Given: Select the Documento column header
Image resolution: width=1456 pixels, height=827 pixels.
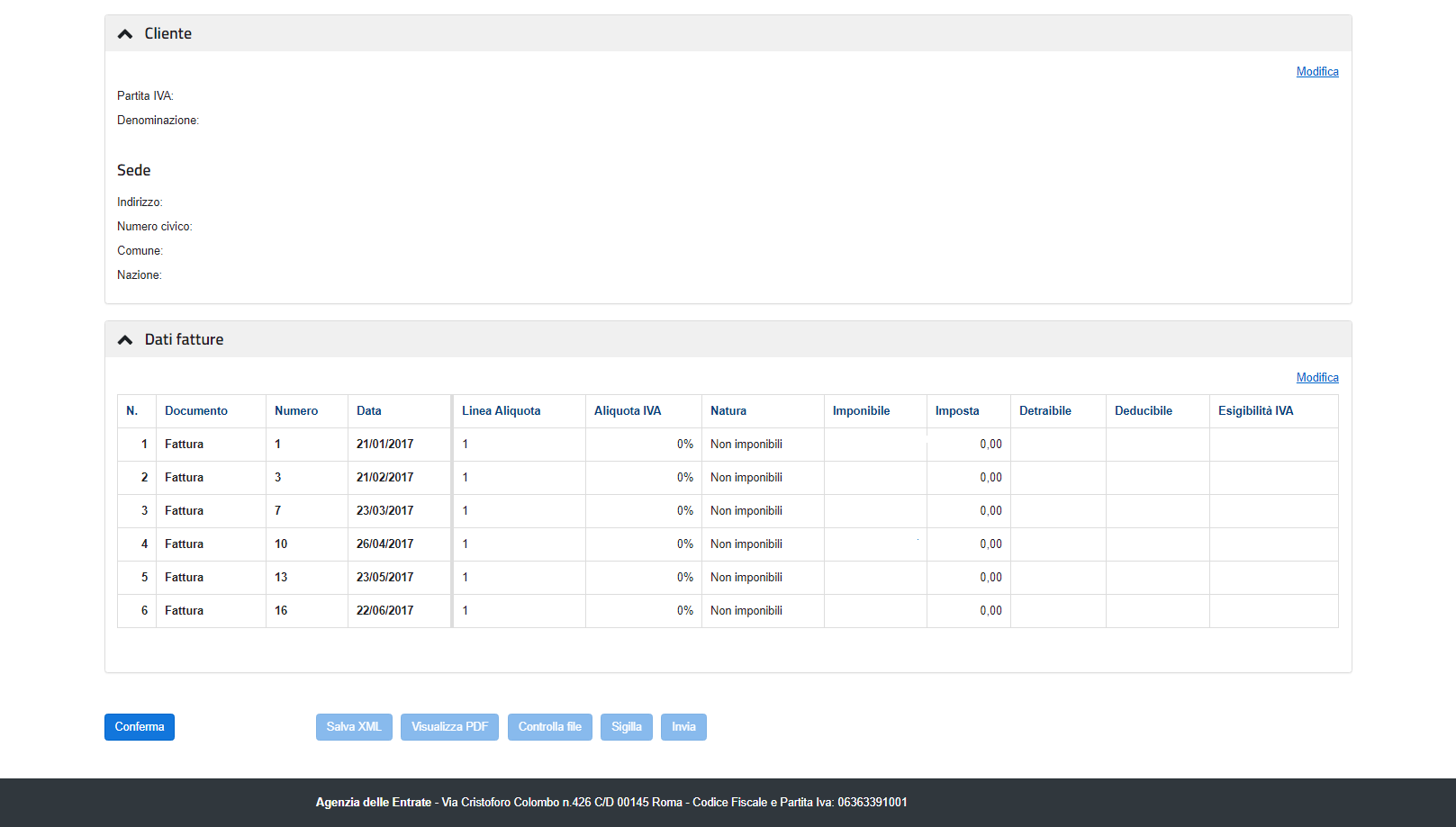Looking at the screenshot, I should click(x=196, y=411).
